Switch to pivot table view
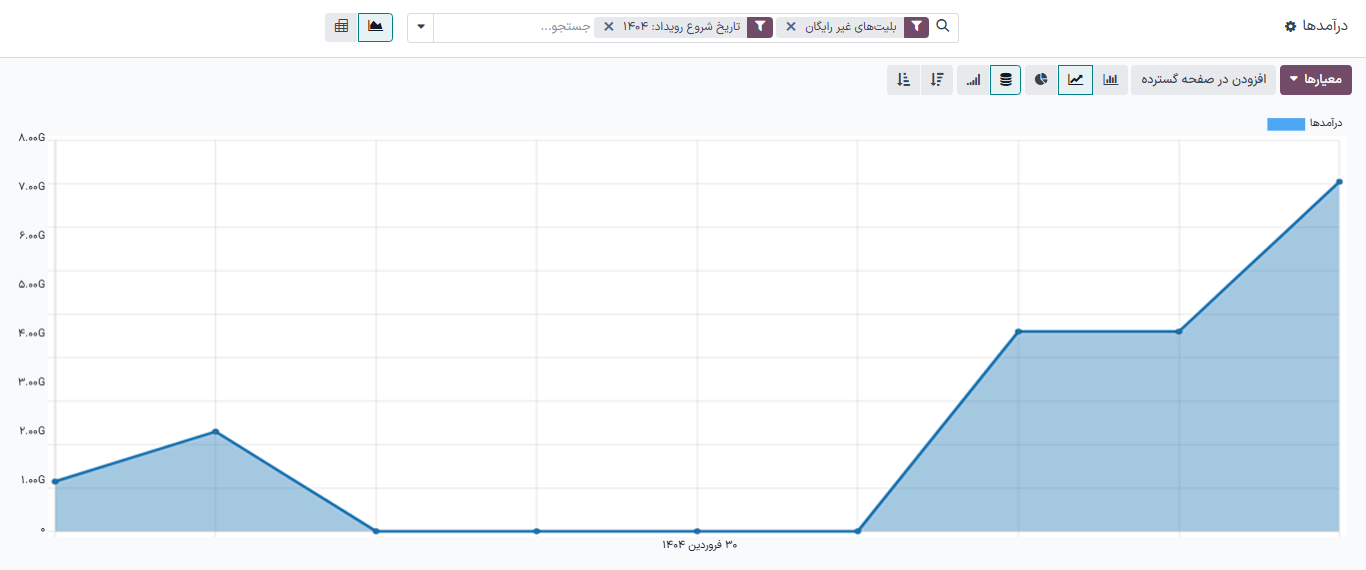Screen dimensions: 1366x570 [x=341, y=27]
